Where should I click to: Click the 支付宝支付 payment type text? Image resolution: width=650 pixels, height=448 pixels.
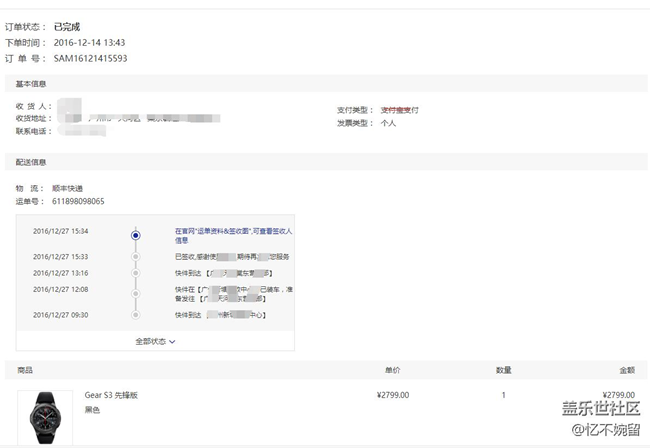click(399, 110)
